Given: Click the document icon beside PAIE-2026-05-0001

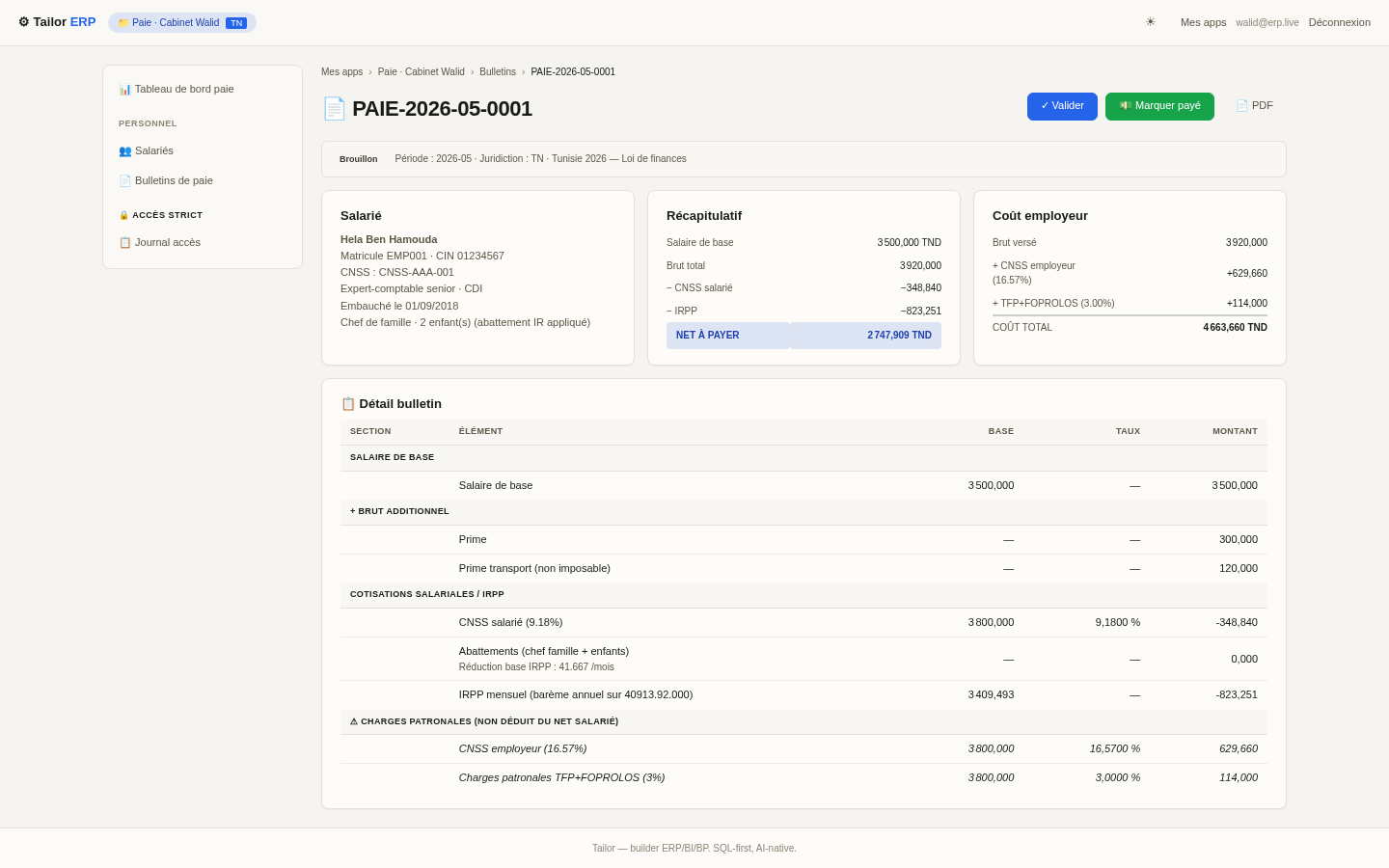Looking at the screenshot, I should 334,108.
